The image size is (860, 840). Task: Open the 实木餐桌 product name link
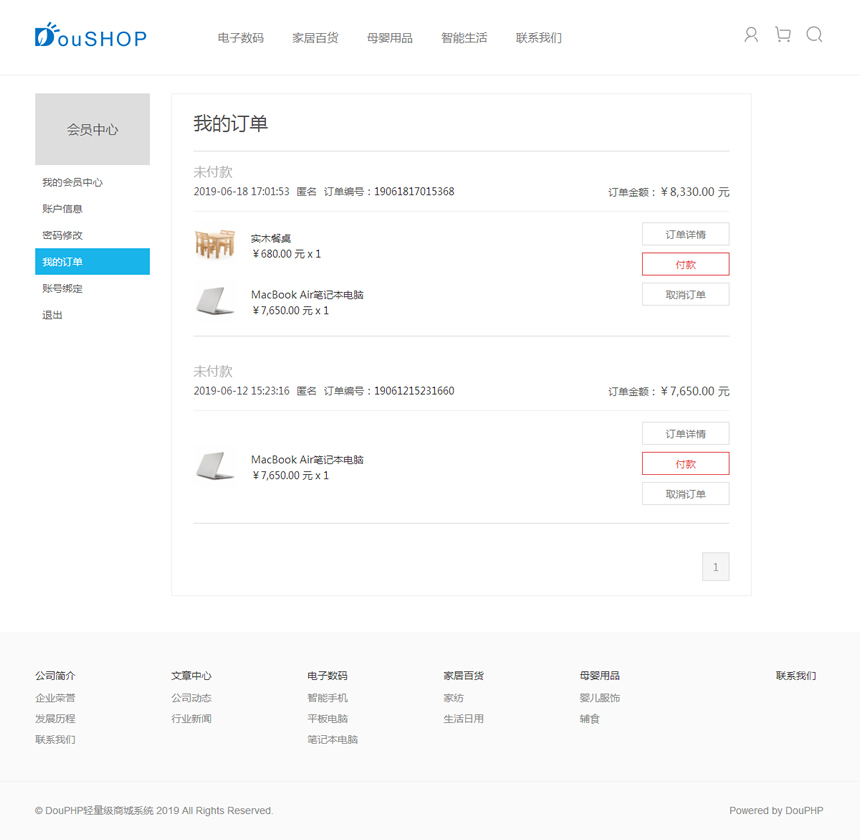(x=271, y=238)
